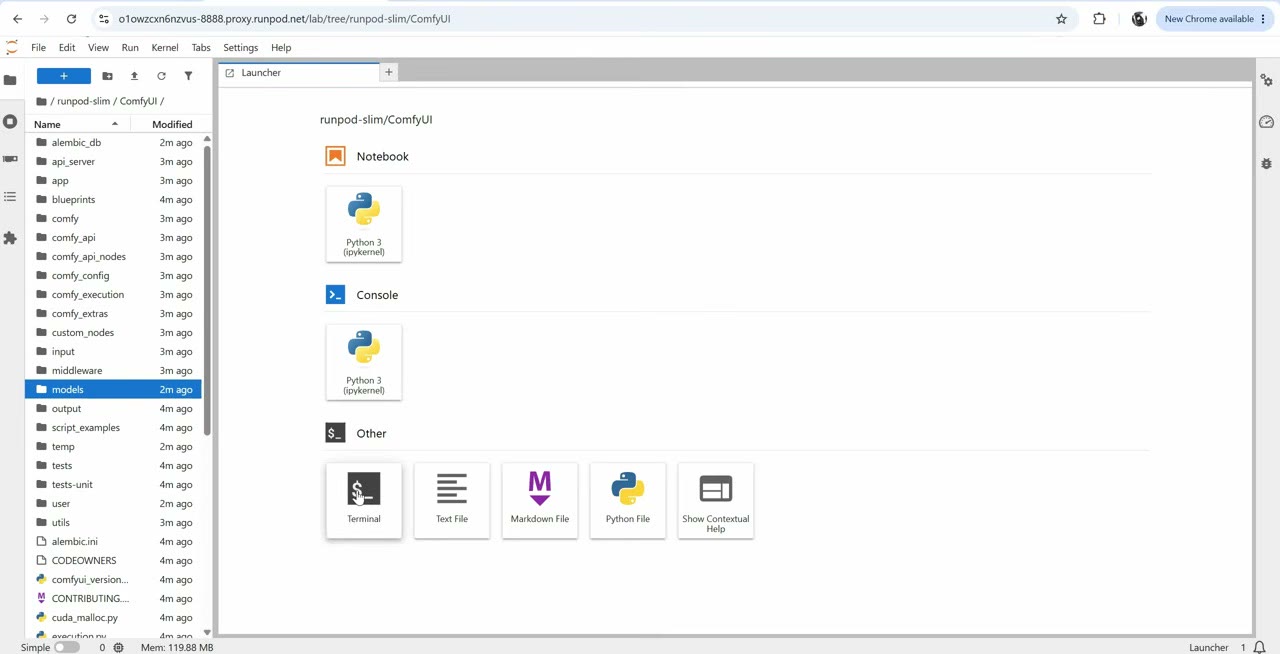
Task: Launch a new Terminal
Action: coord(364,500)
